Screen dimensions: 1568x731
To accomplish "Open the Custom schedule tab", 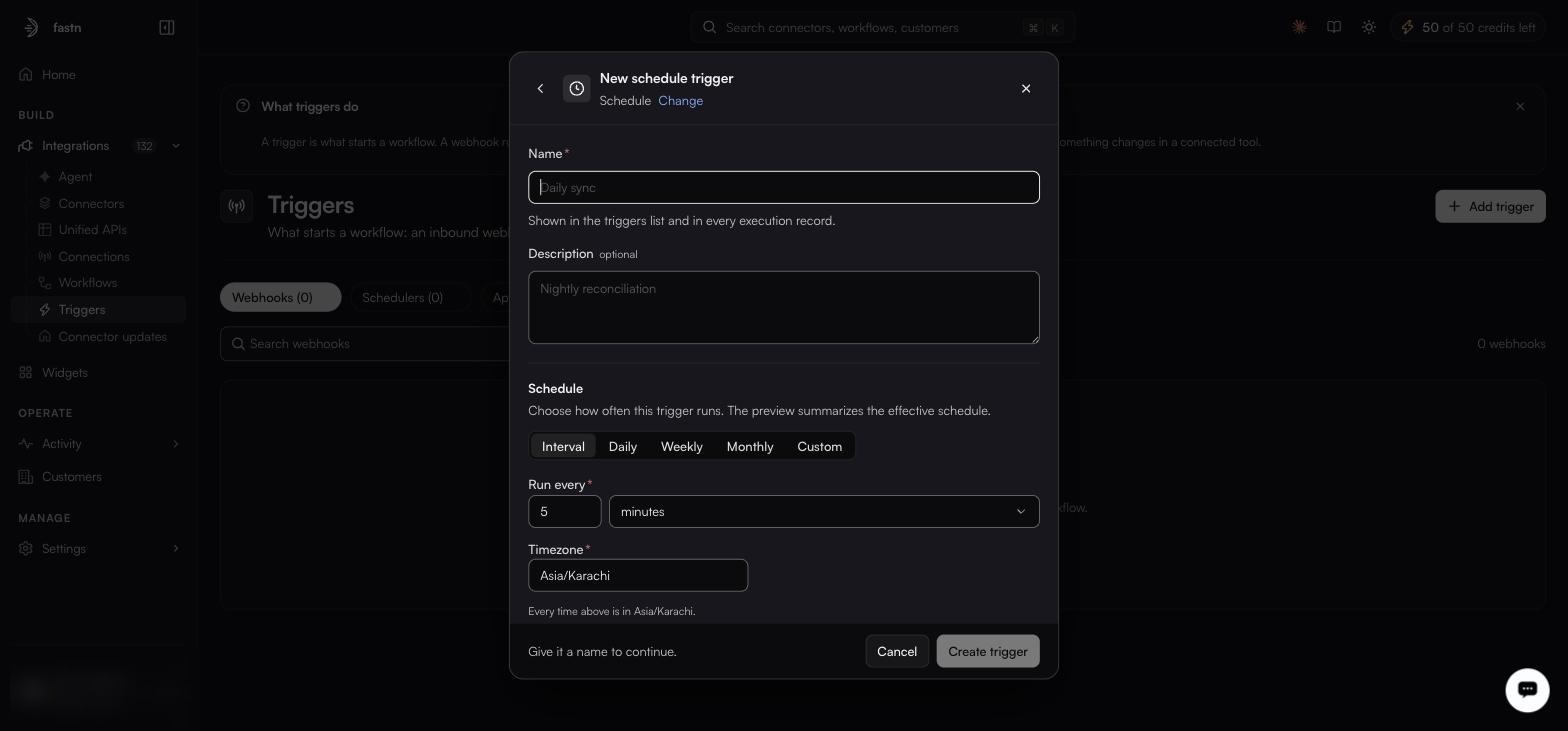I will coord(820,446).
